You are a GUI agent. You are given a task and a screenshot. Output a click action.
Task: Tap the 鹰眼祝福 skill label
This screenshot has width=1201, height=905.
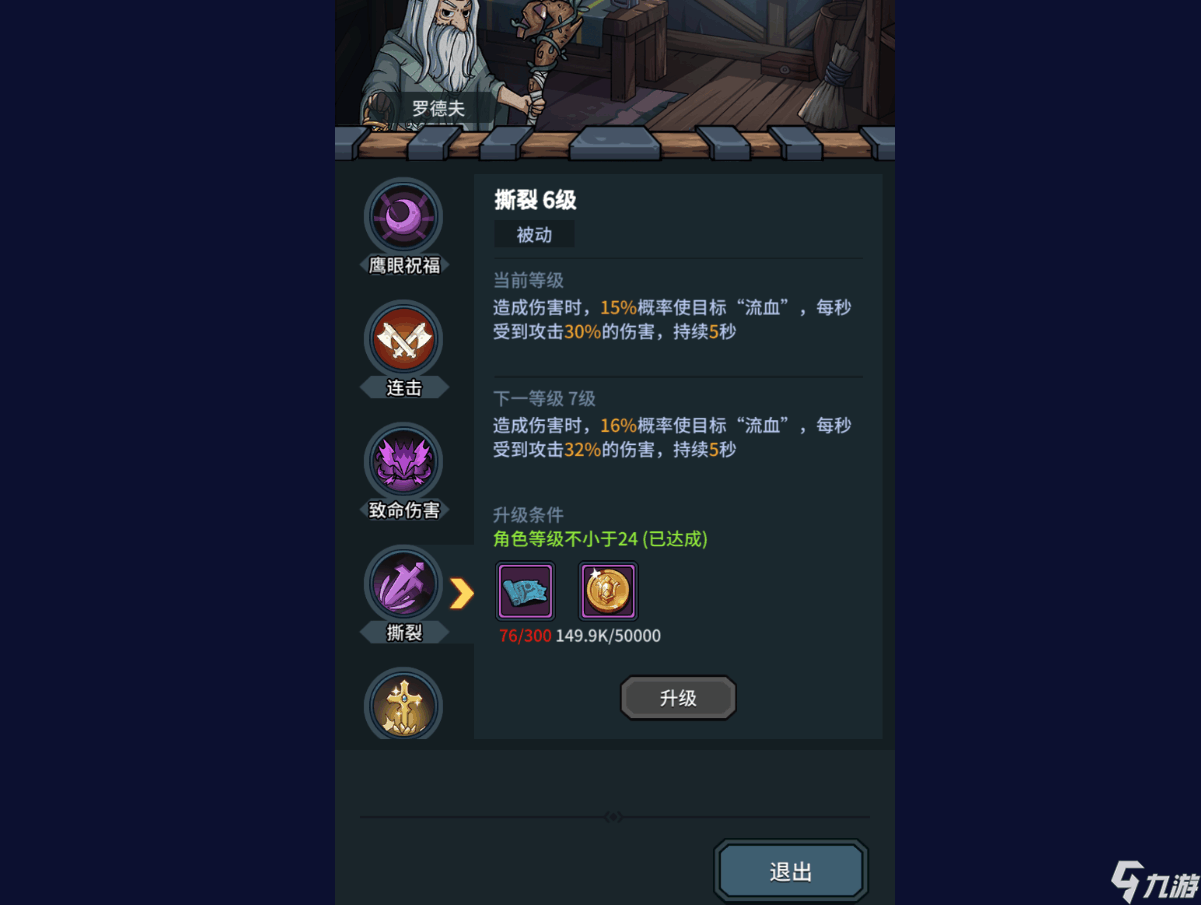point(404,266)
